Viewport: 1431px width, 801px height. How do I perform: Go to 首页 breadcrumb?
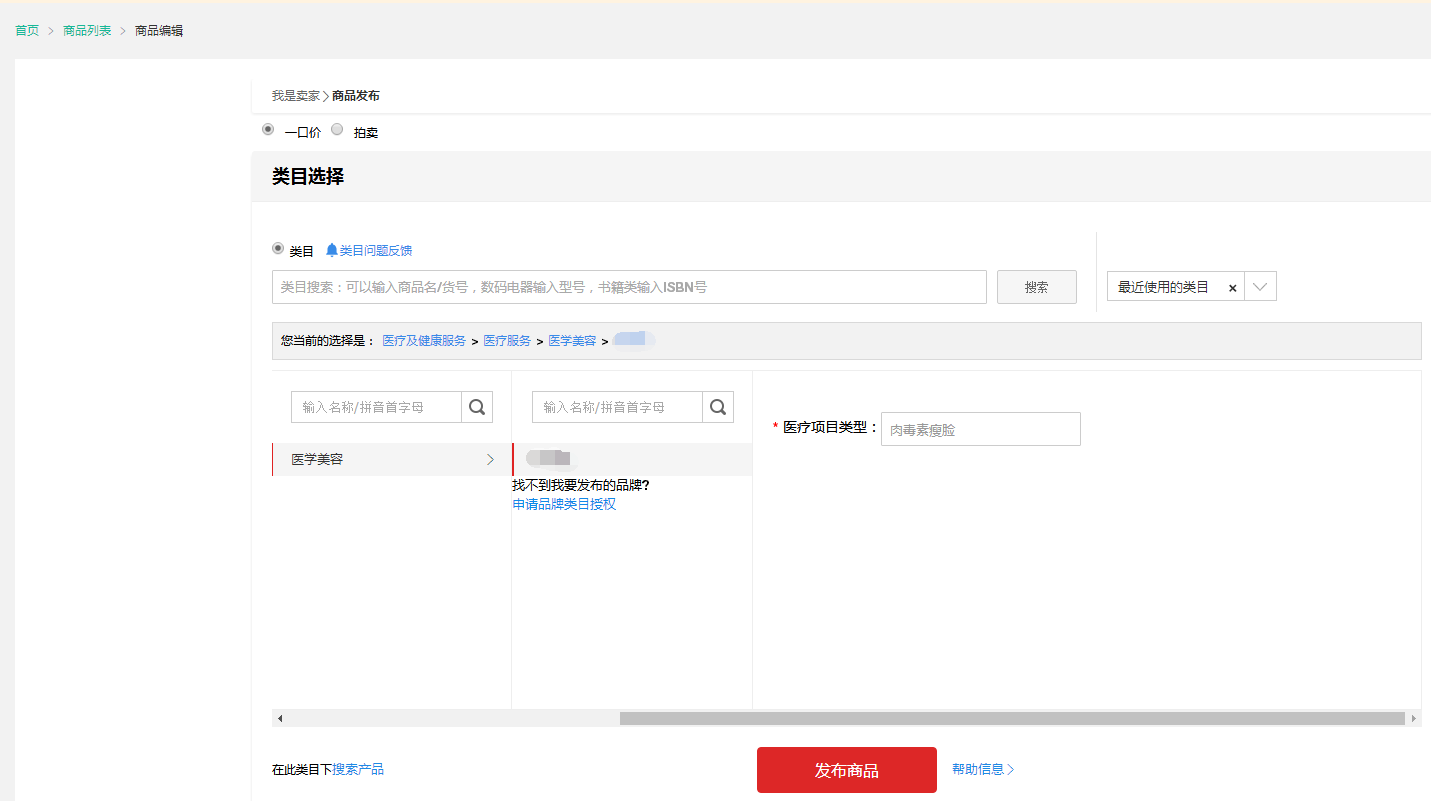(x=27, y=31)
